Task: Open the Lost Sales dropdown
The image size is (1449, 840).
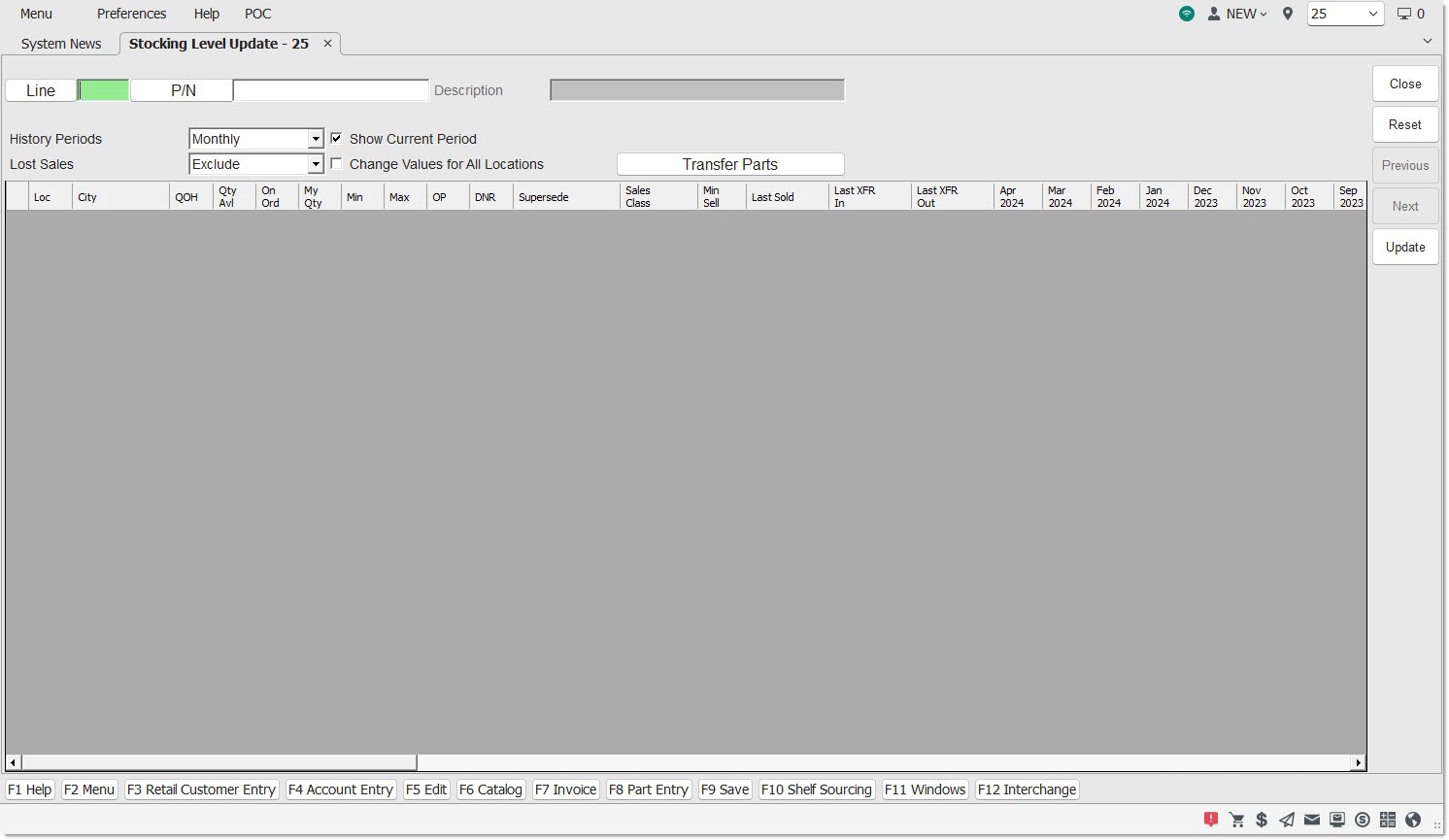Action: click(x=315, y=165)
